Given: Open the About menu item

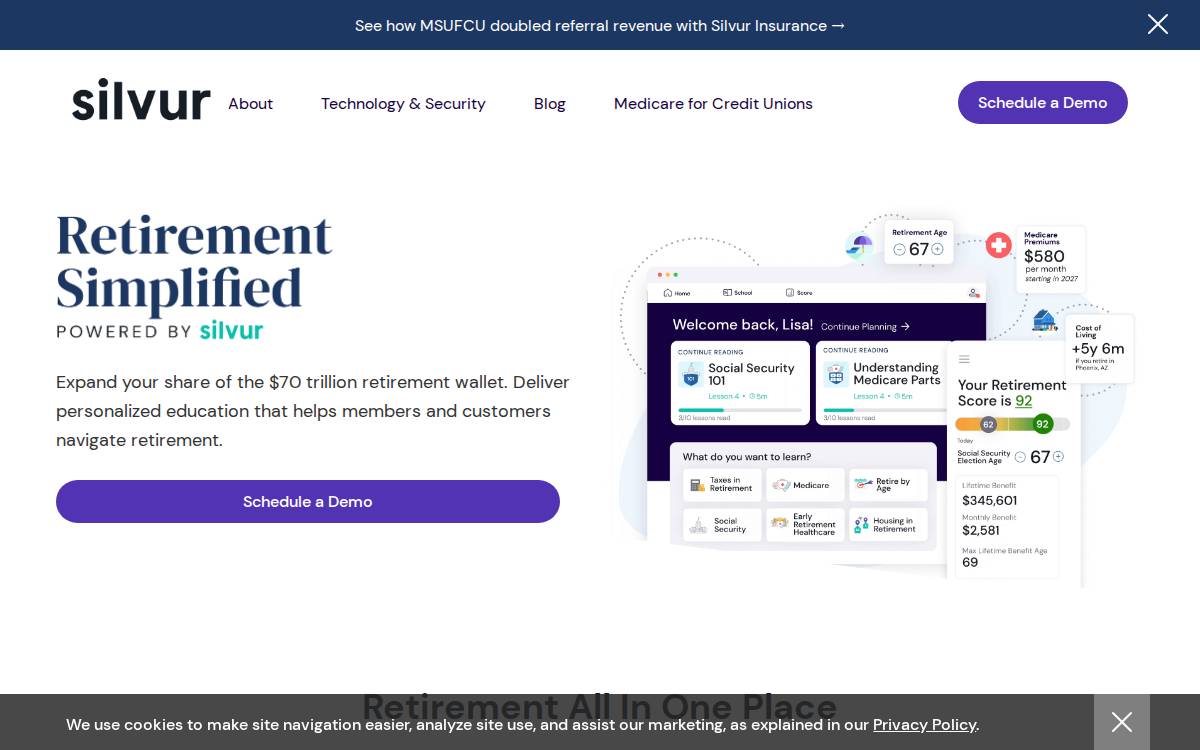Looking at the screenshot, I should tap(250, 103).
